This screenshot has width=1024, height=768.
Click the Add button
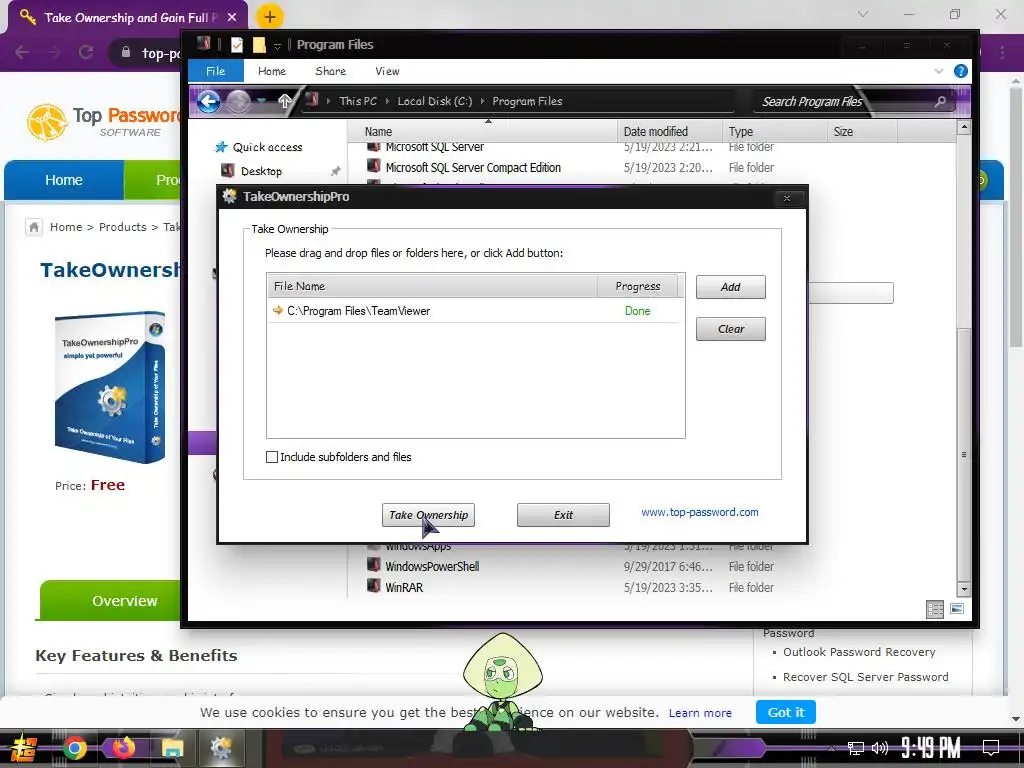point(730,287)
